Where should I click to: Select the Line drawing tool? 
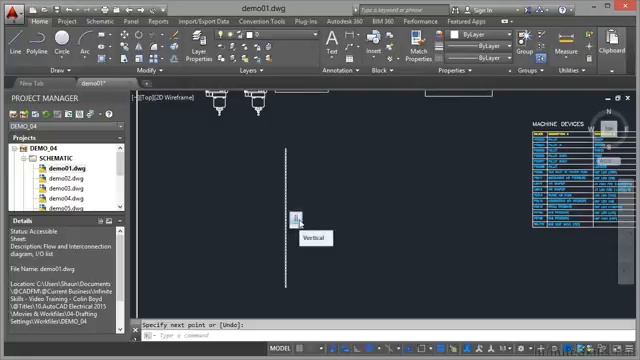15,42
